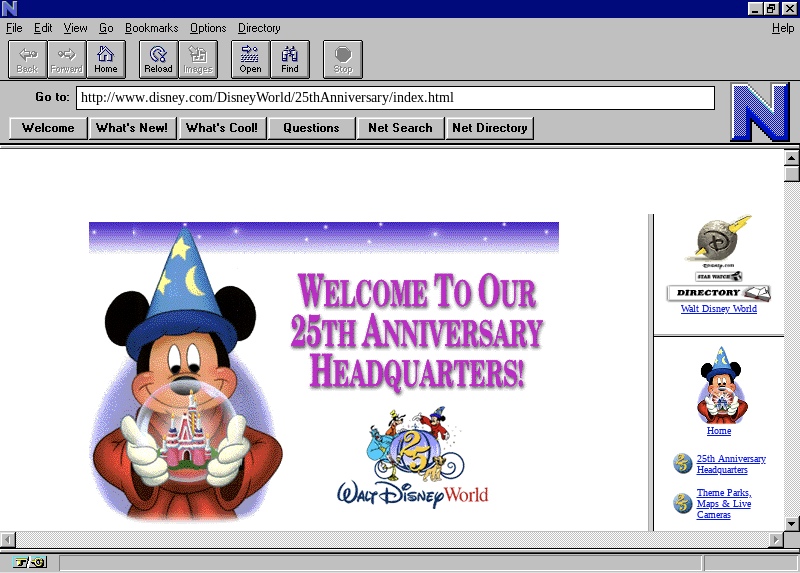Image resolution: width=800 pixels, height=573 pixels.
Task: Click the What's Cool! button
Action: tap(222, 128)
